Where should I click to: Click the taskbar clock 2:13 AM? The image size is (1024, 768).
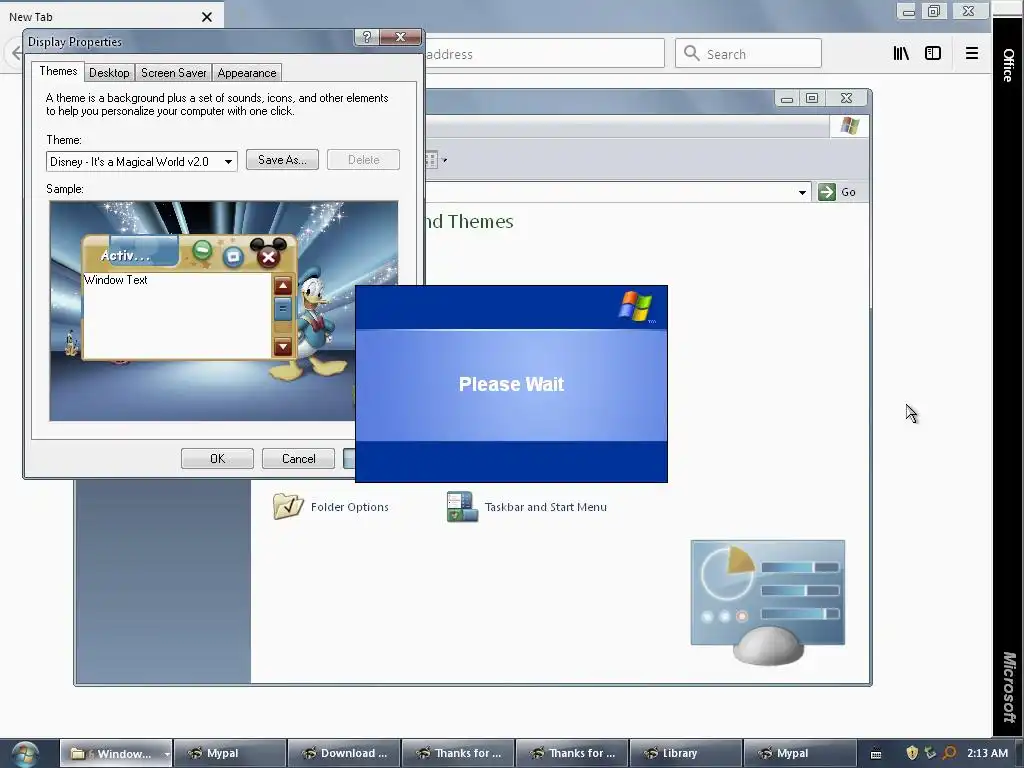pos(987,753)
